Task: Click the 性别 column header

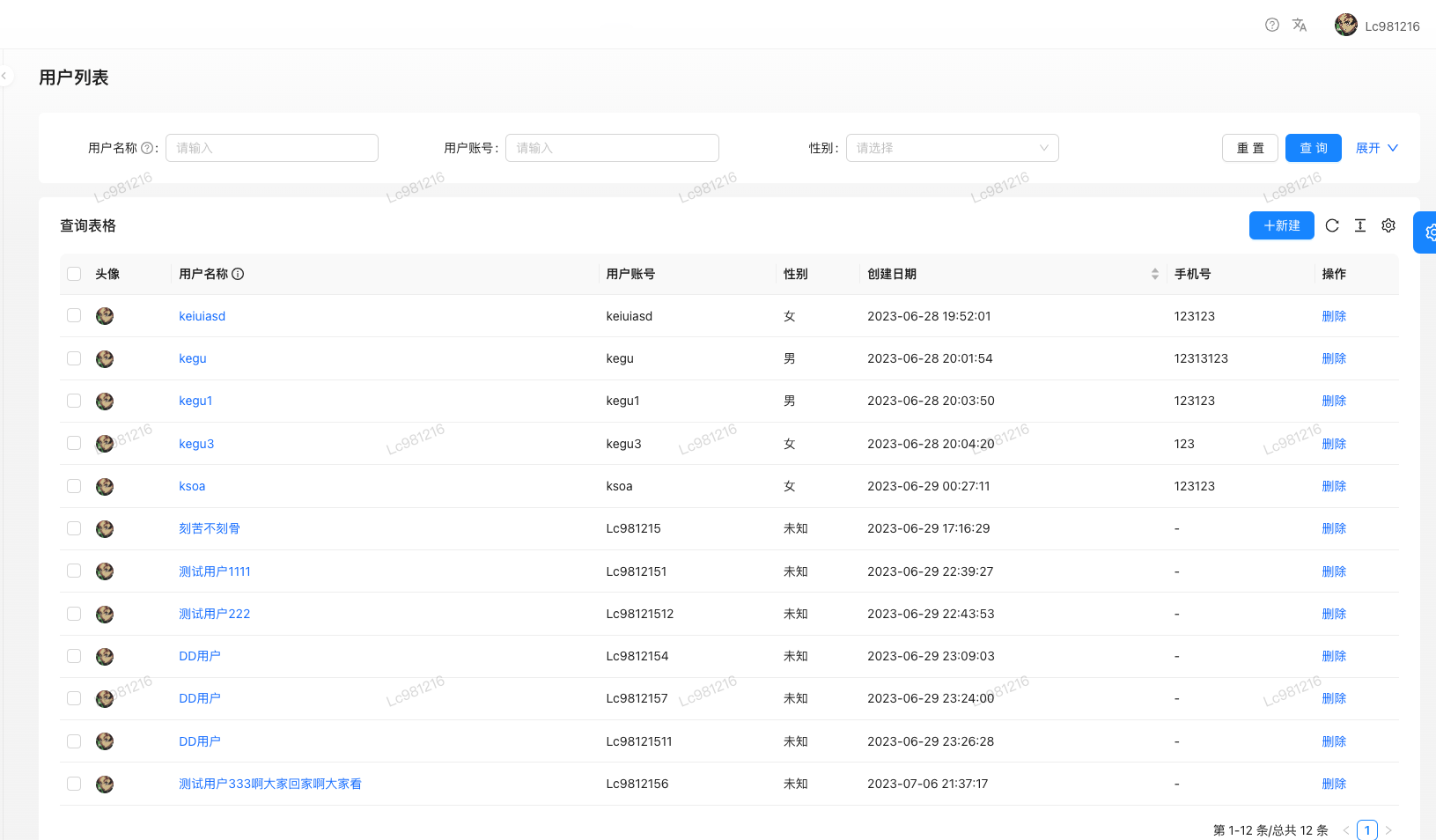Action: coord(796,274)
